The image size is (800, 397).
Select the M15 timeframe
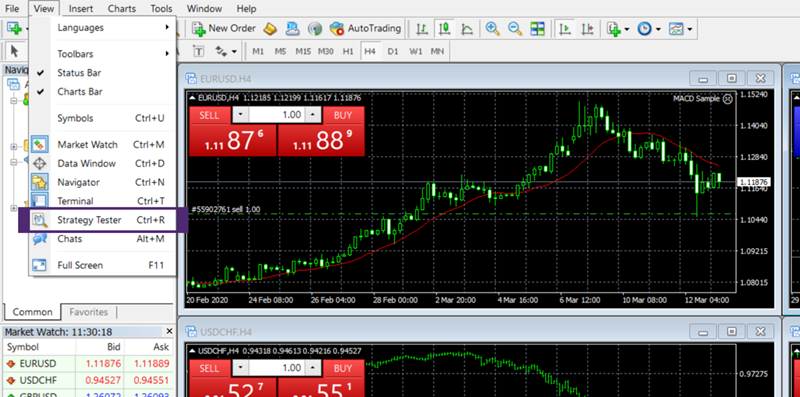303,52
